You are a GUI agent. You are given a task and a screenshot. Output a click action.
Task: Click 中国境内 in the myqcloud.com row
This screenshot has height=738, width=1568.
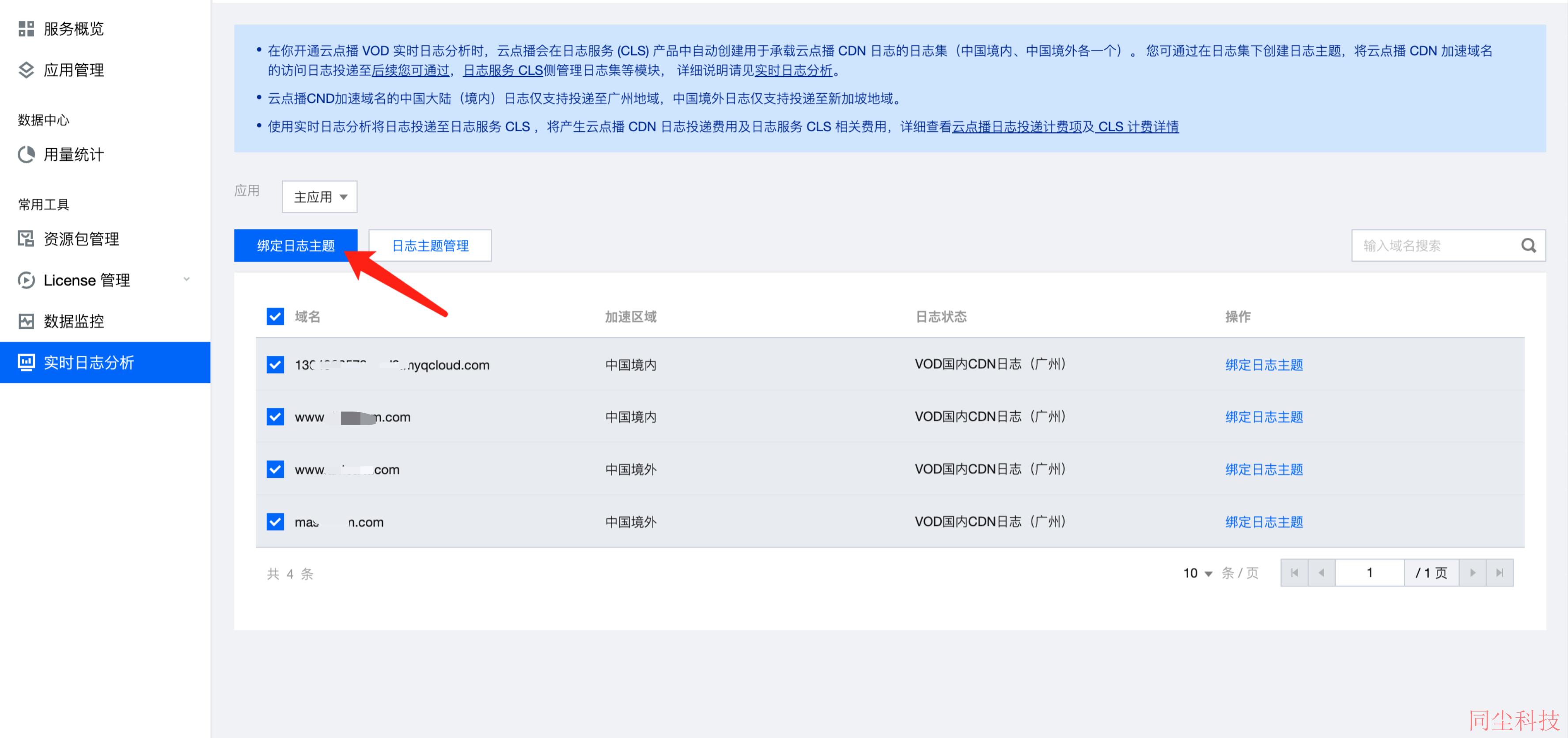tap(631, 365)
